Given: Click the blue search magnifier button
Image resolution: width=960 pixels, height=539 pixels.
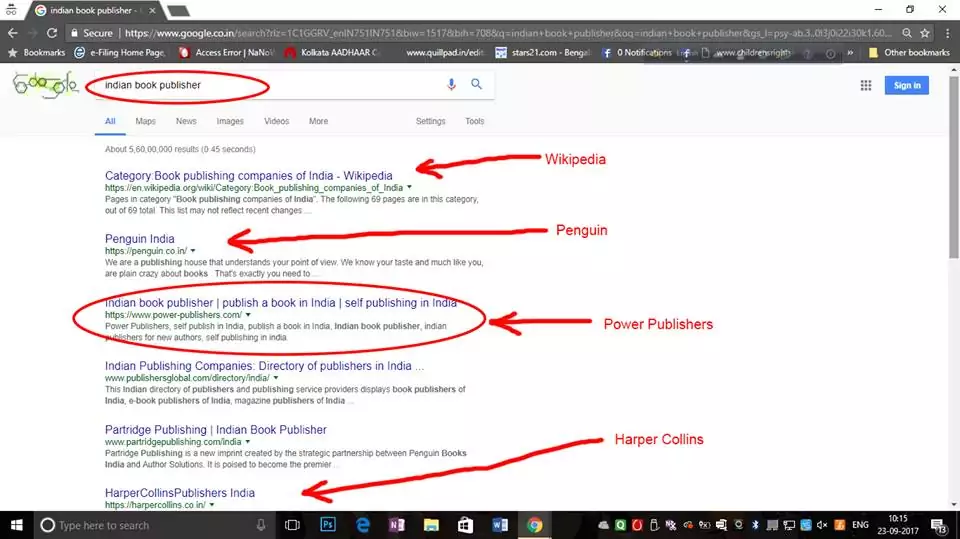Looking at the screenshot, I should 476,84.
